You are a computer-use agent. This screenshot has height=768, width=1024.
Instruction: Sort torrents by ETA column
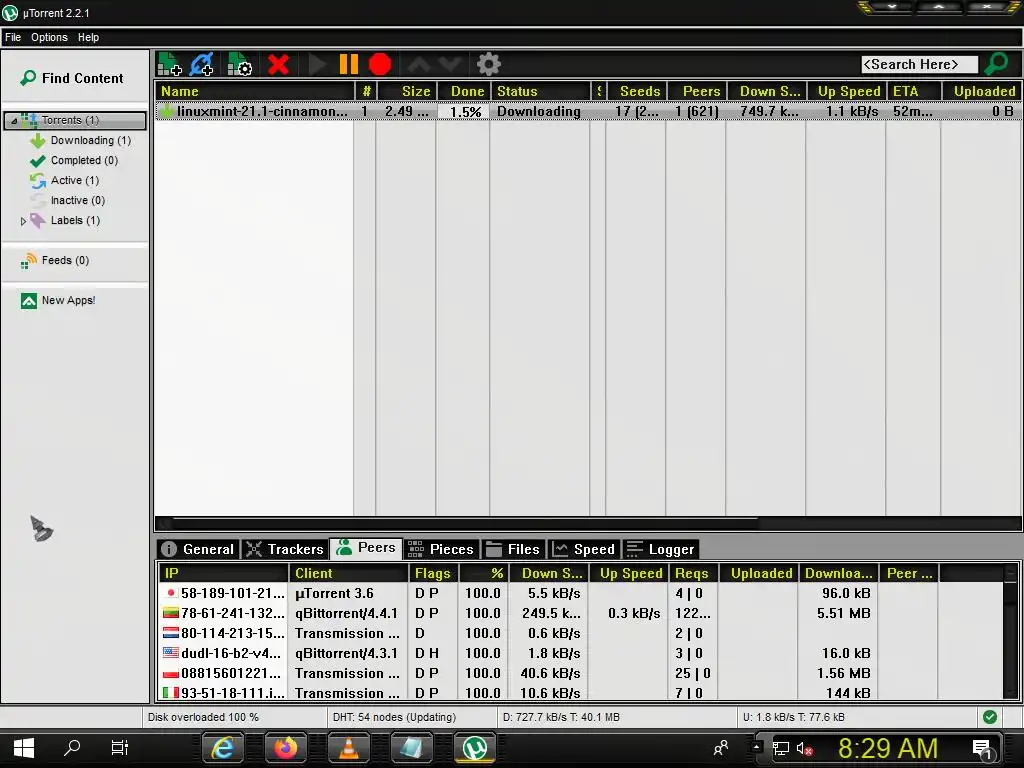click(914, 91)
